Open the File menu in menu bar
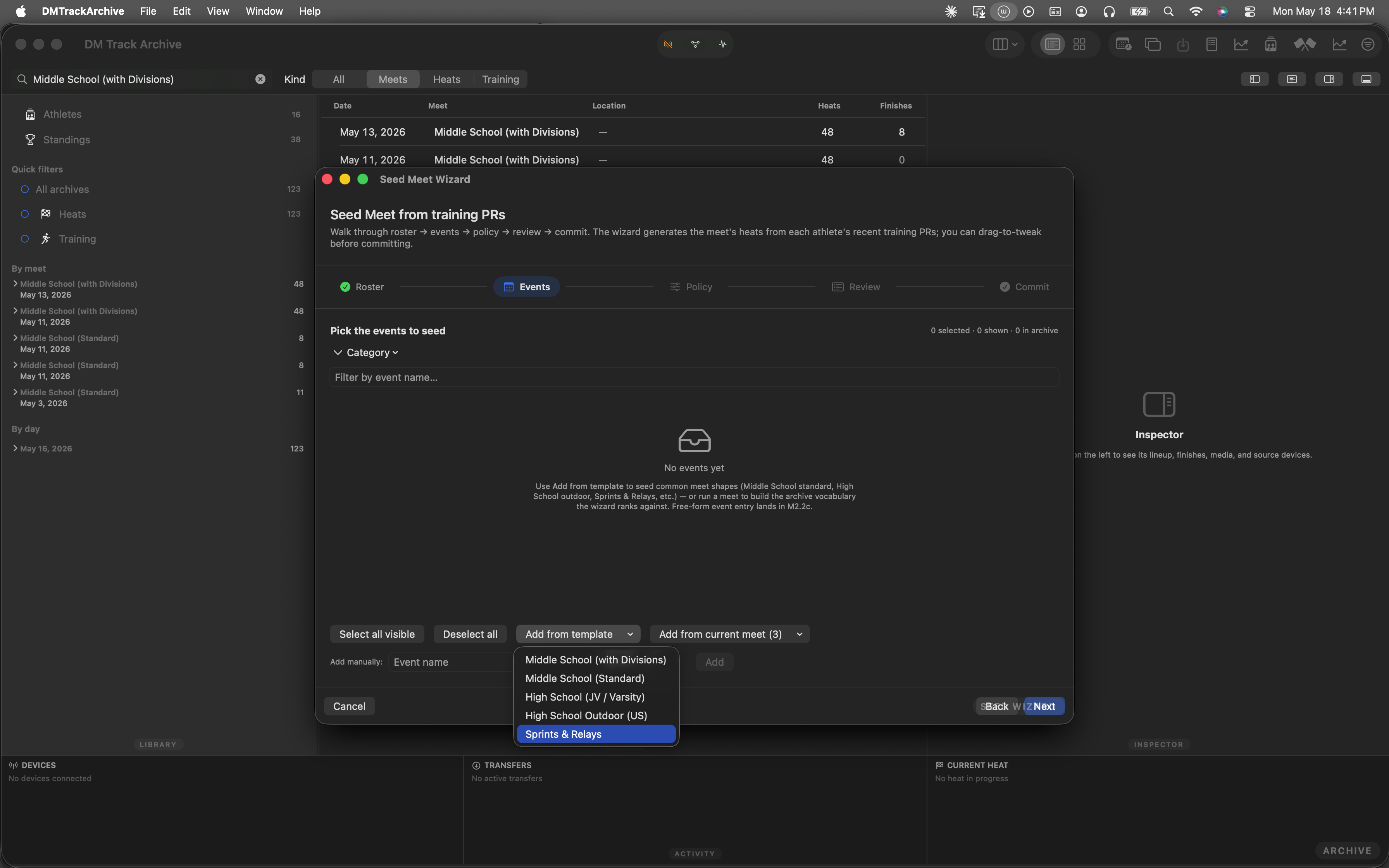Screen dimensions: 1389x868 point(148,11)
